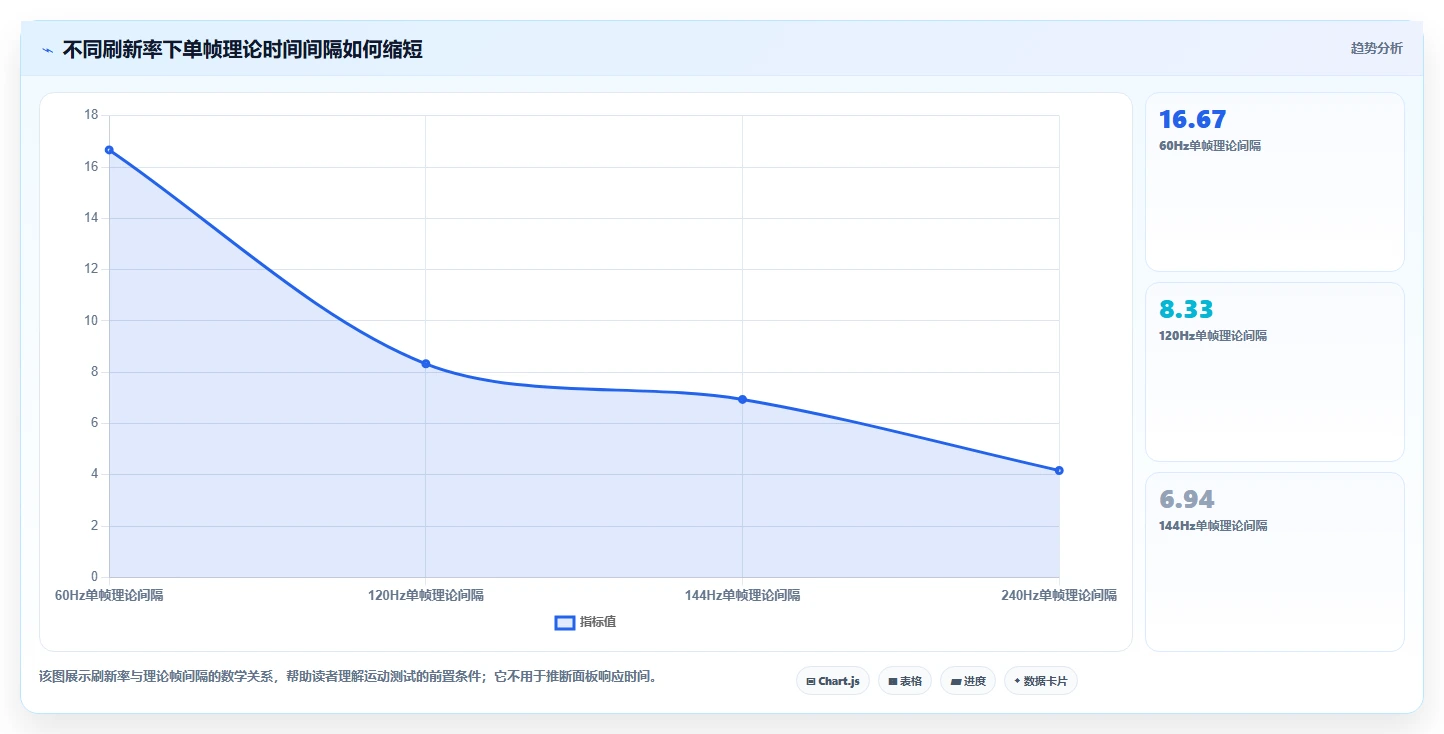Click the 144Hz单帧理论间隔 card label
1444x734 pixels.
[1213, 526]
